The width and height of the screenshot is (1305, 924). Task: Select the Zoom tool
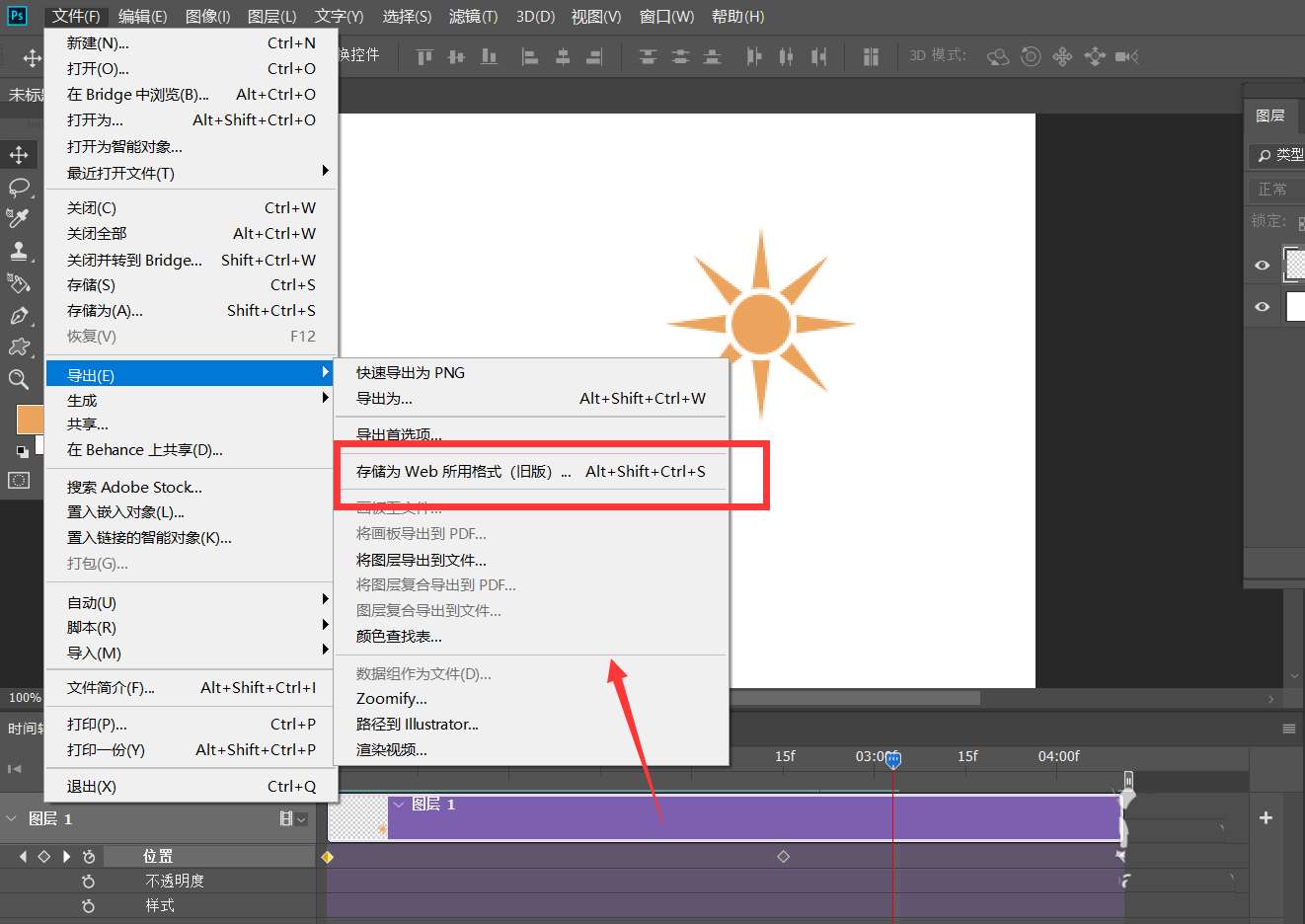point(19,379)
